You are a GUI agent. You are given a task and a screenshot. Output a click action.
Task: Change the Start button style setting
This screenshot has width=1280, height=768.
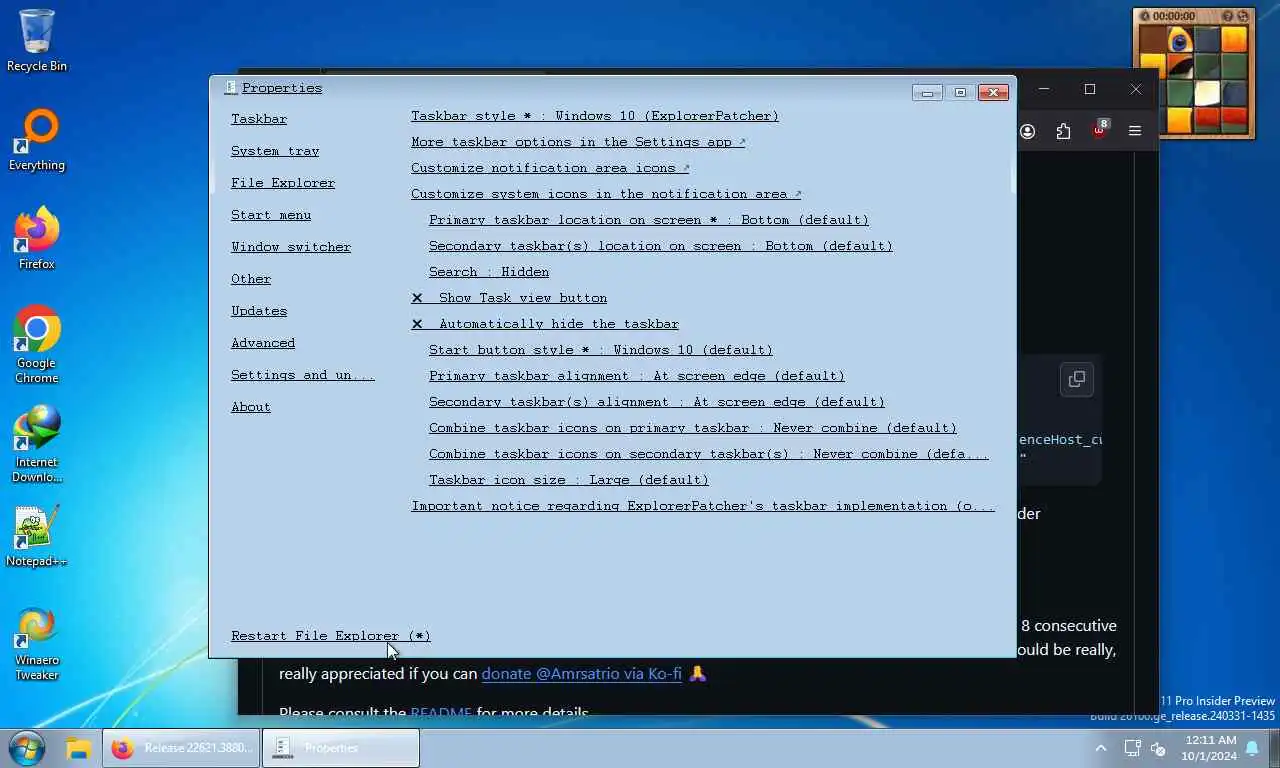tap(601, 350)
